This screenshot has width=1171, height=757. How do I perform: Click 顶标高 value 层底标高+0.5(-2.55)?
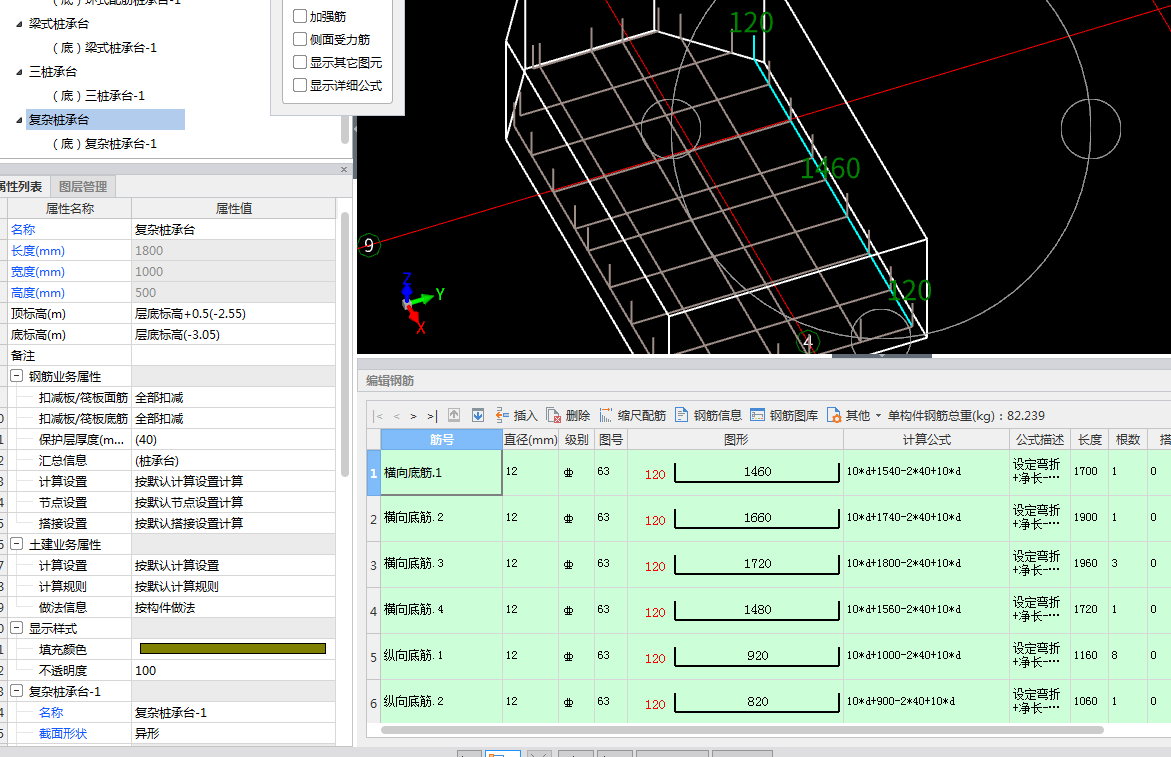(x=233, y=314)
